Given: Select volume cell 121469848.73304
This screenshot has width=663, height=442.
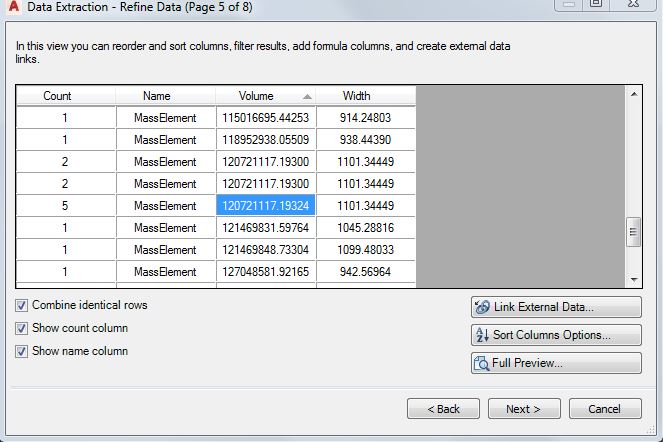Looking at the screenshot, I should pos(266,250).
